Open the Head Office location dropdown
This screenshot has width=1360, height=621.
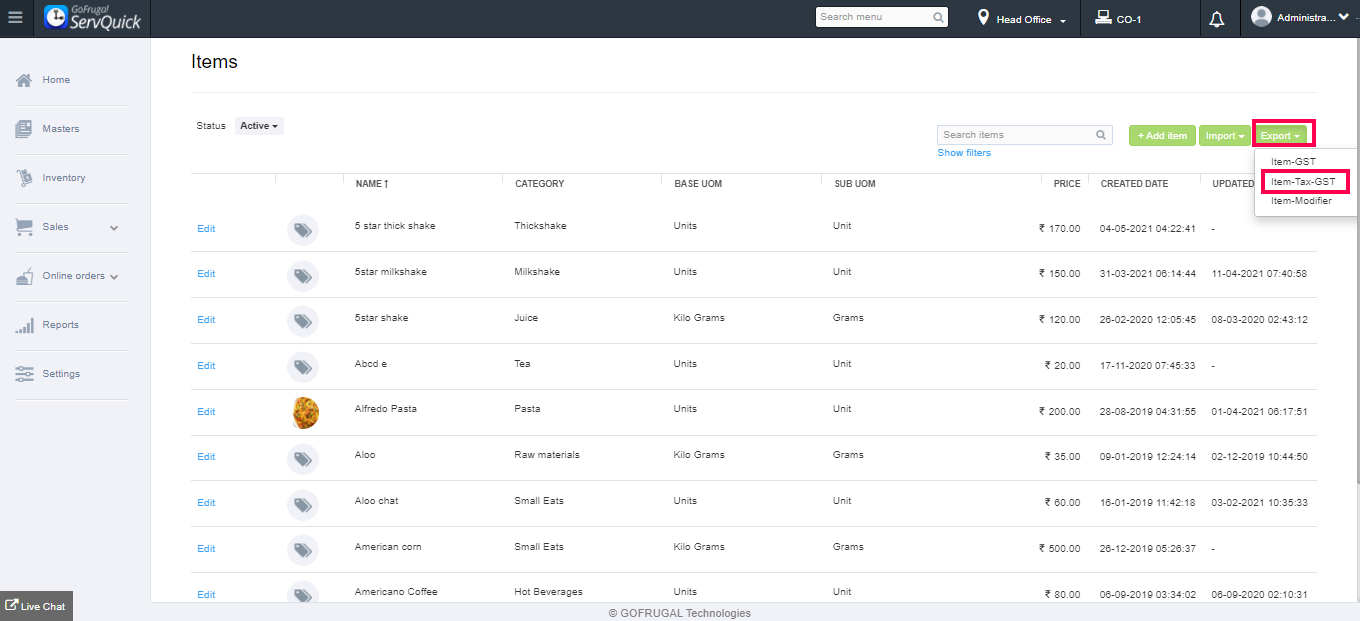(x=1023, y=20)
